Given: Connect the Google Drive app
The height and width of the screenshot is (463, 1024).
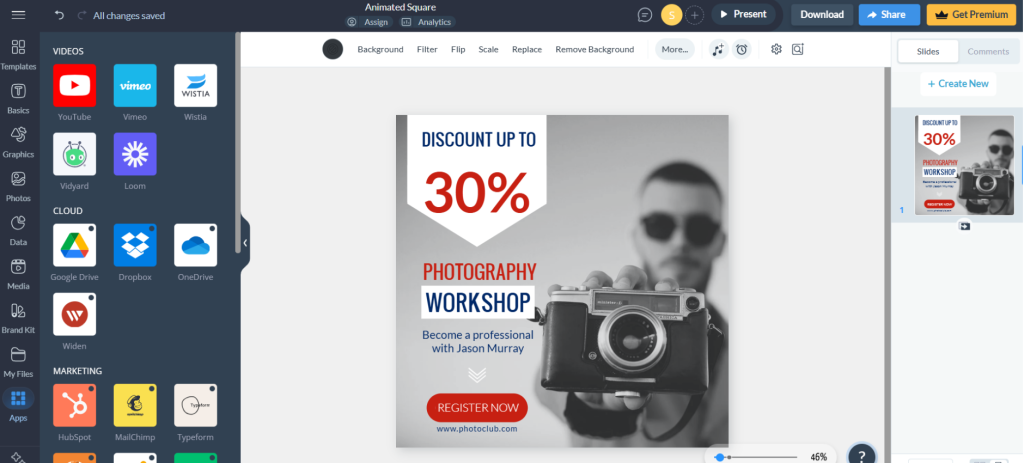Looking at the screenshot, I should (74, 245).
